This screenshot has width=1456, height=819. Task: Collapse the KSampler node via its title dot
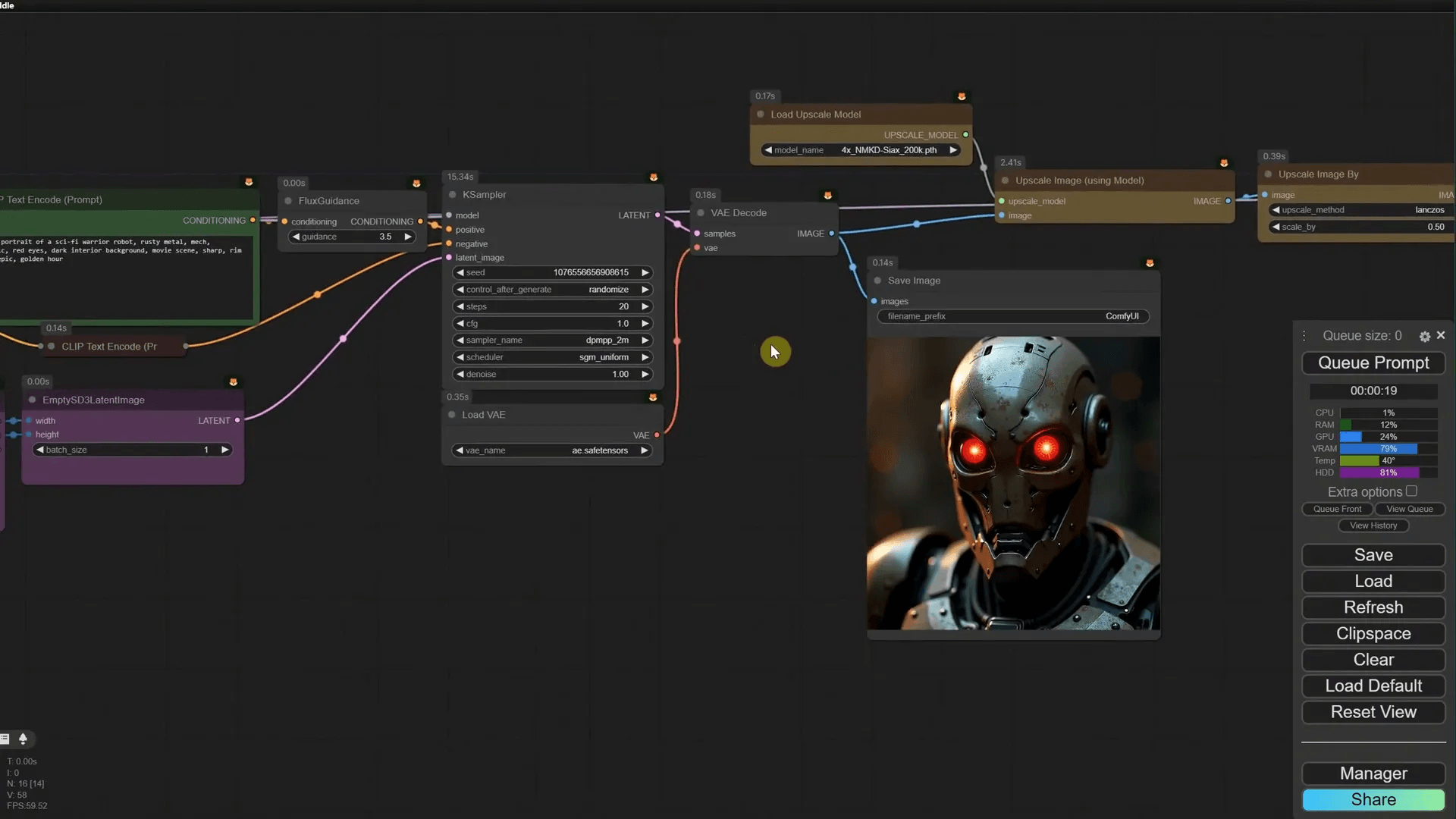[x=453, y=195]
